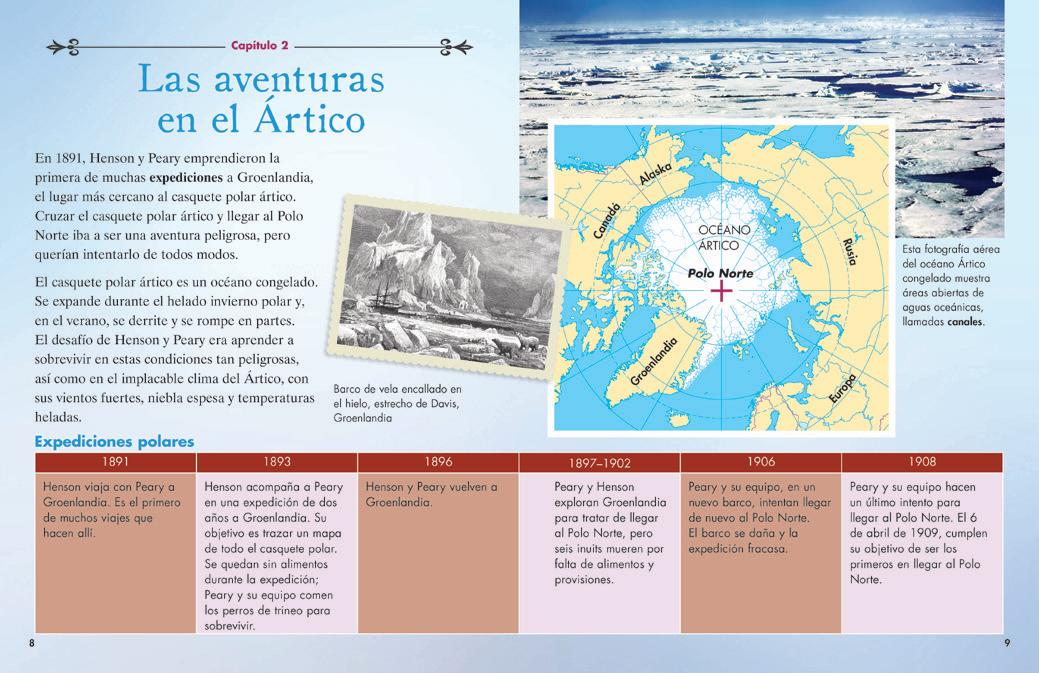Viewport: 1039px width, 673px height.
Task: Click the 'Polo Norte' map label
Action: [x=720, y=273]
